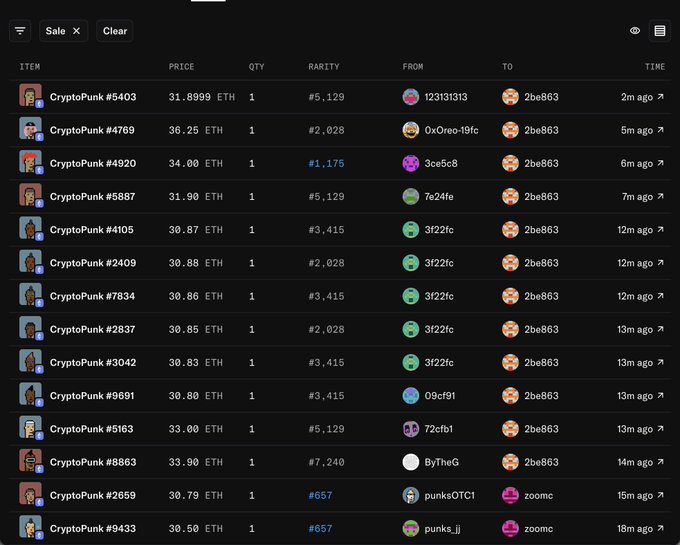The height and width of the screenshot is (545, 680).
Task: Click the 123131313 seller avatar
Action: click(411, 97)
